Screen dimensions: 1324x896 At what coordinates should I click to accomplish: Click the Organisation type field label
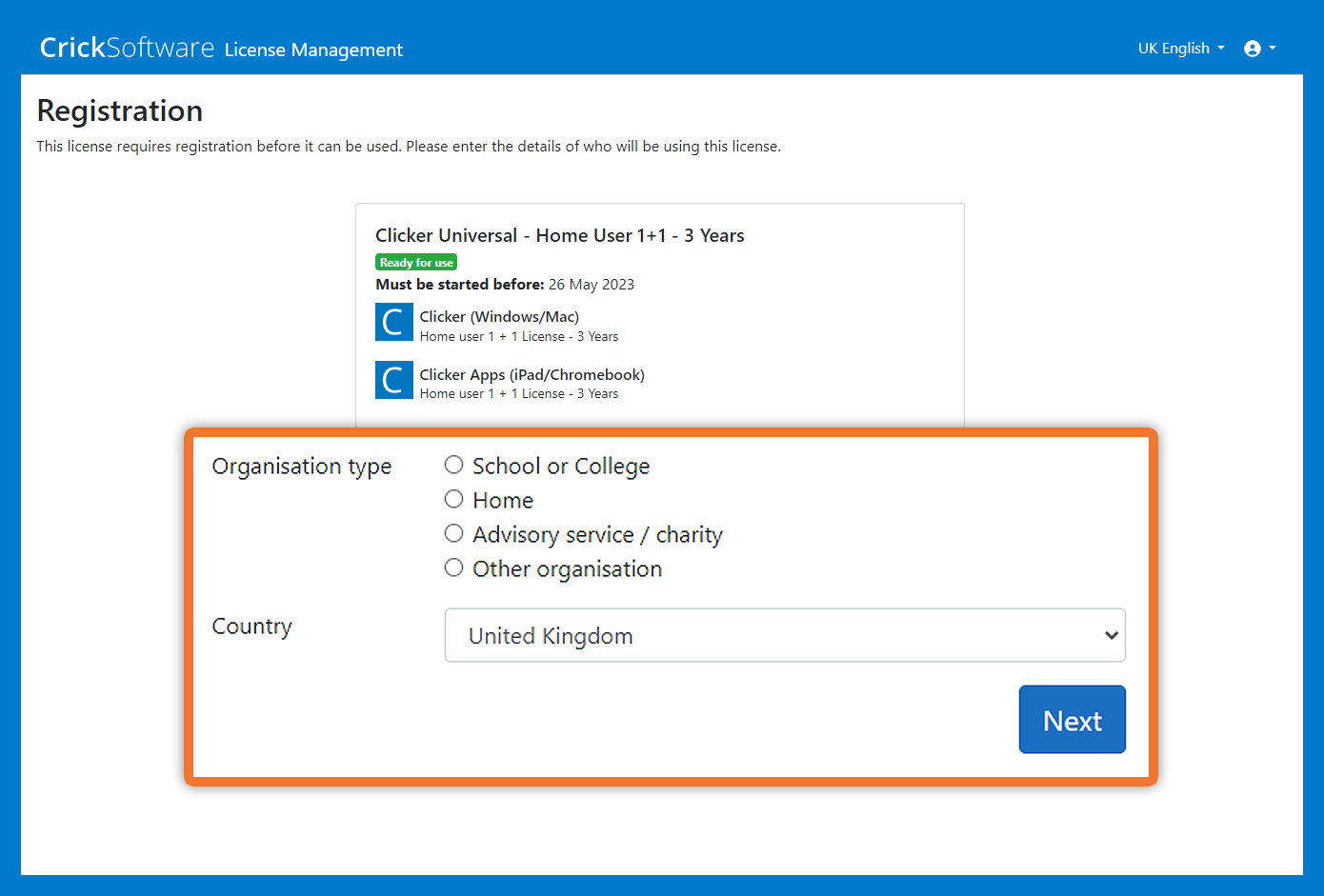tap(301, 467)
